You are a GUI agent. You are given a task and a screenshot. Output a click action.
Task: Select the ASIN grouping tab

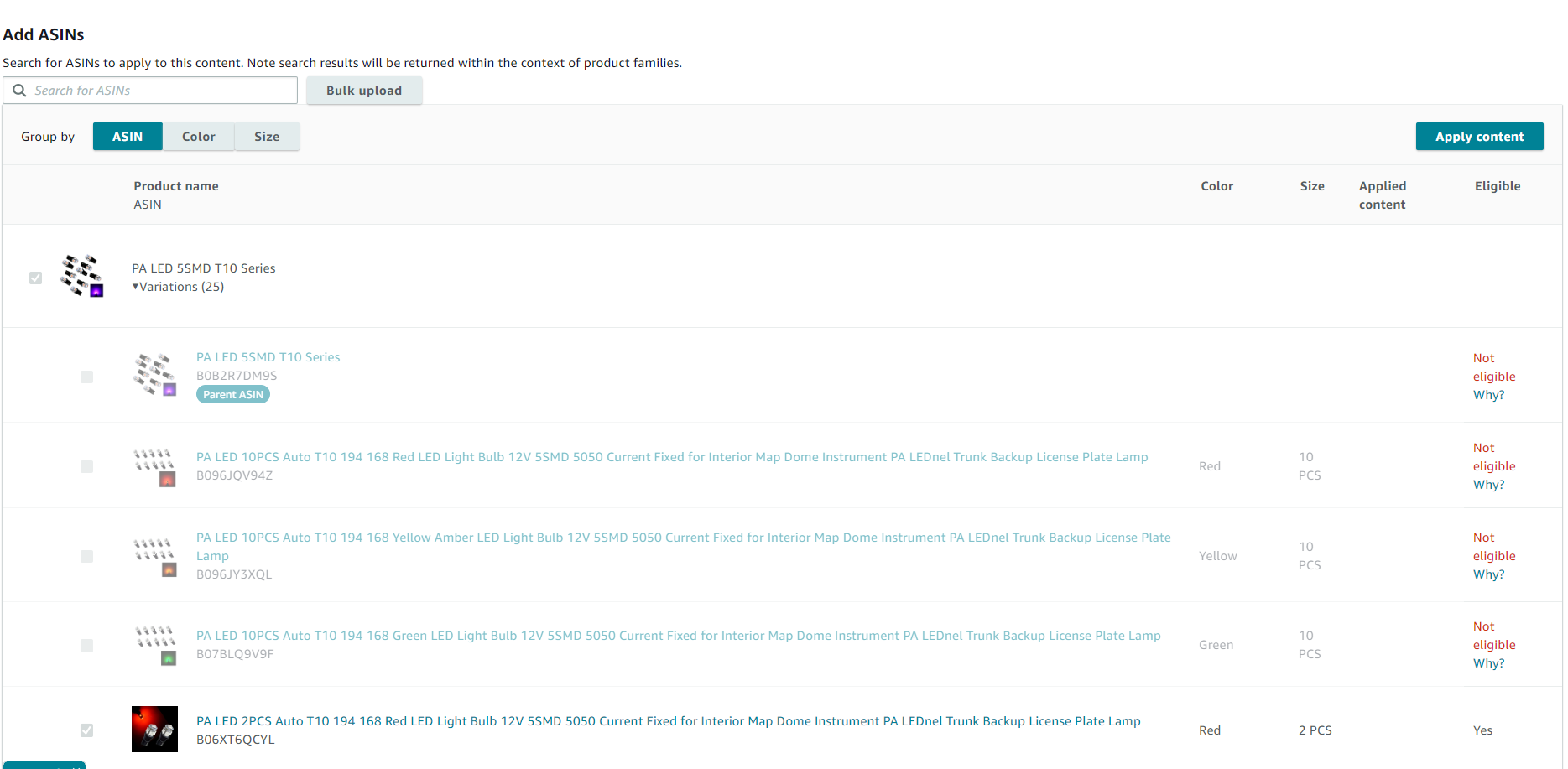pos(128,136)
